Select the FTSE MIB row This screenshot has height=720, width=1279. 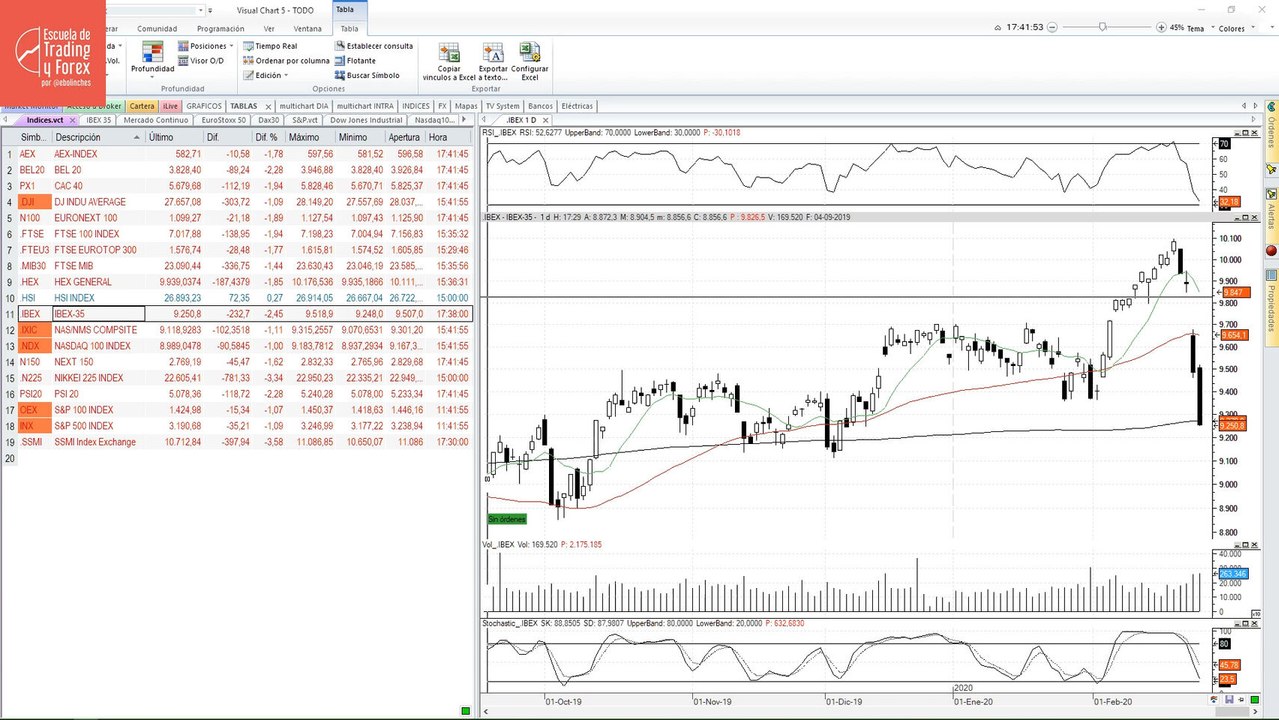(236, 266)
